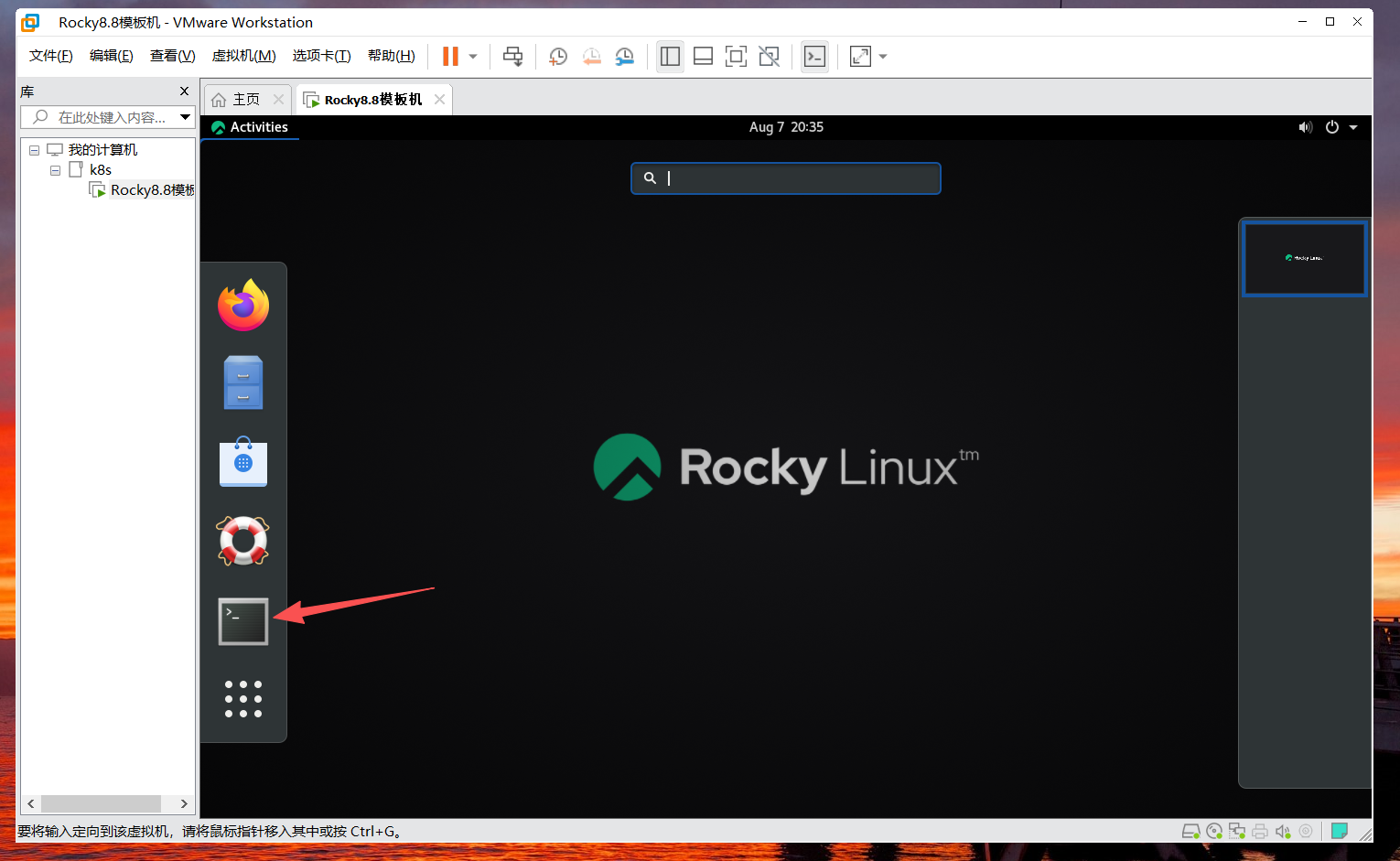Open the 文件(F) menu

(51, 56)
